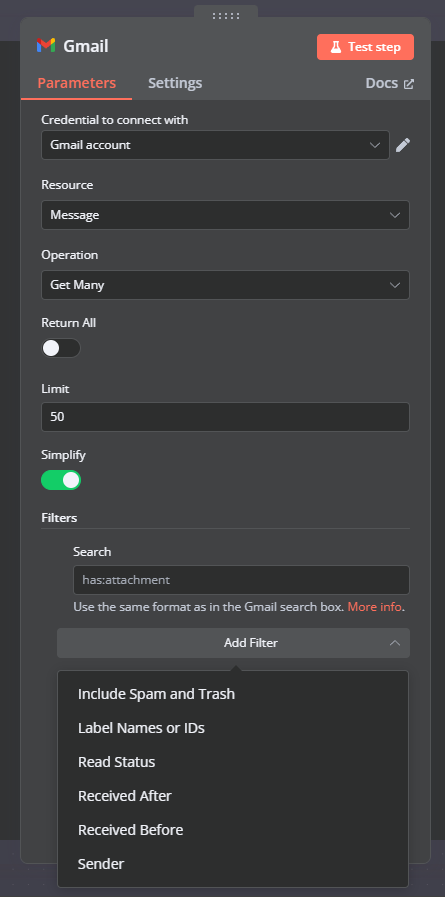Collapse the Add Filter menu
This screenshot has height=897, width=445.
(x=233, y=643)
